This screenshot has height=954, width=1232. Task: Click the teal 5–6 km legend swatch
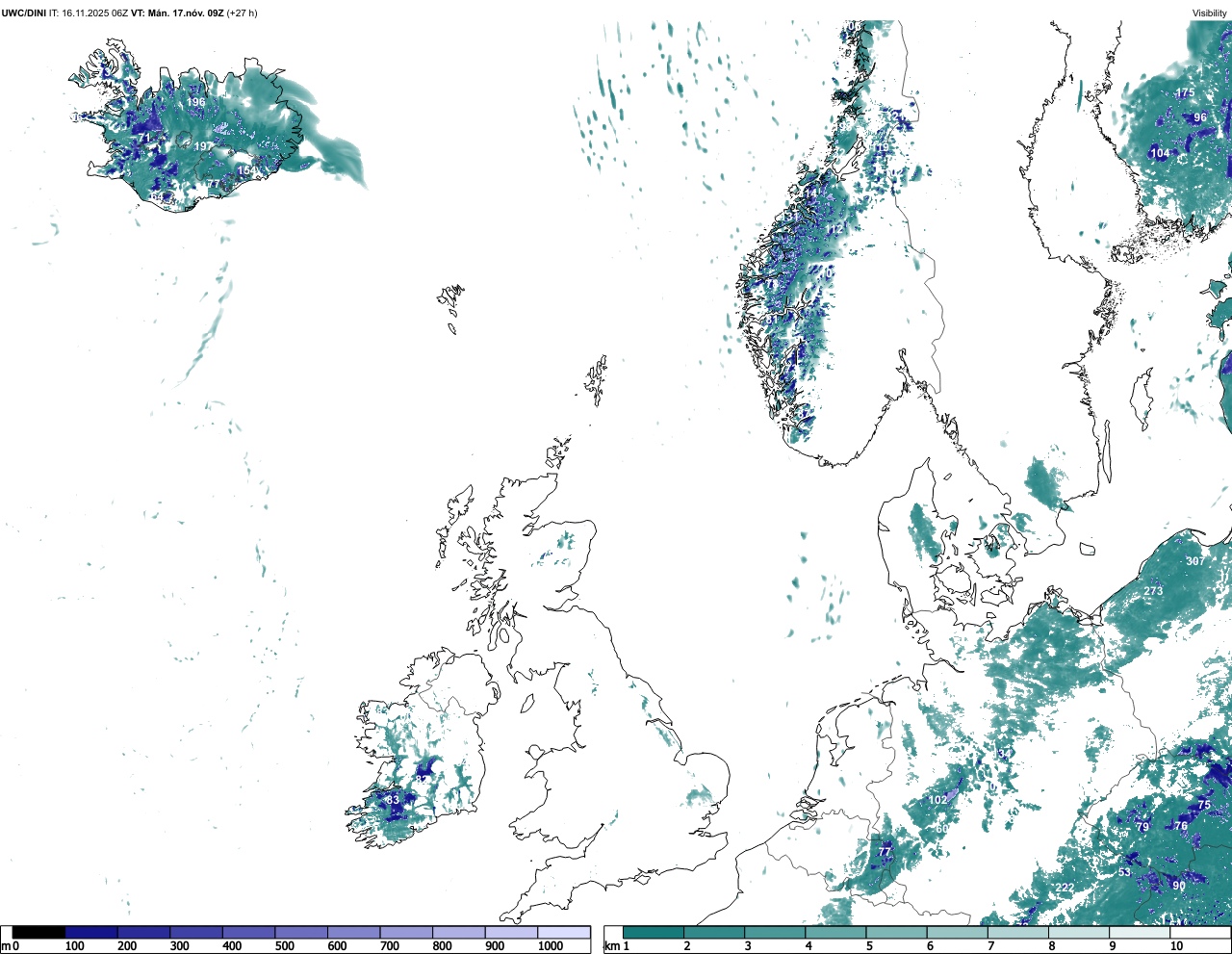[x=897, y=933]
